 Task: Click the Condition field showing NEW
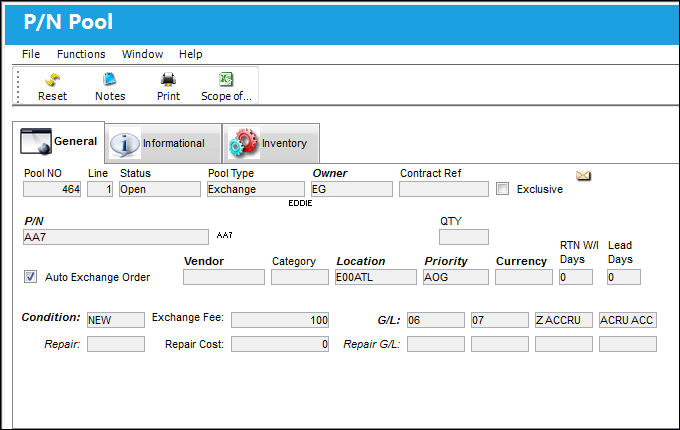116,320
